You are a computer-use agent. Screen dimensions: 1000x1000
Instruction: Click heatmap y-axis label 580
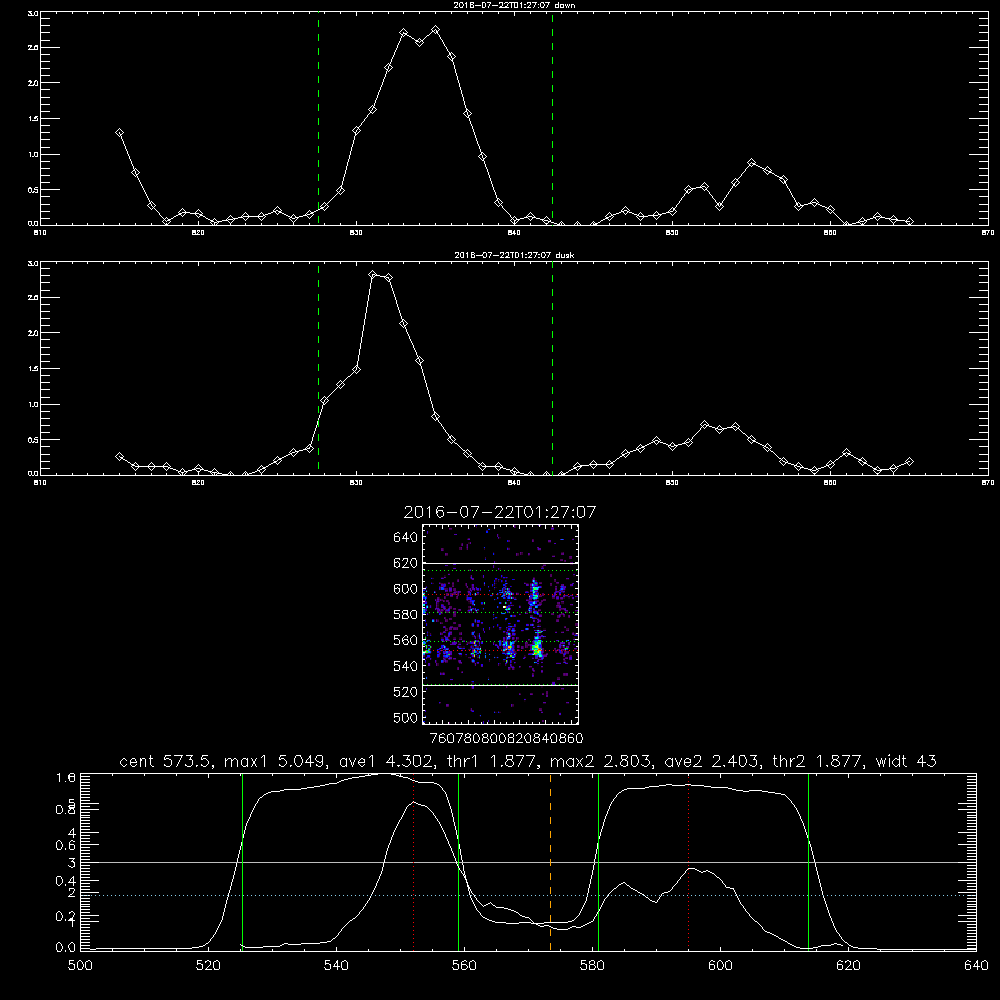[405, 615]
